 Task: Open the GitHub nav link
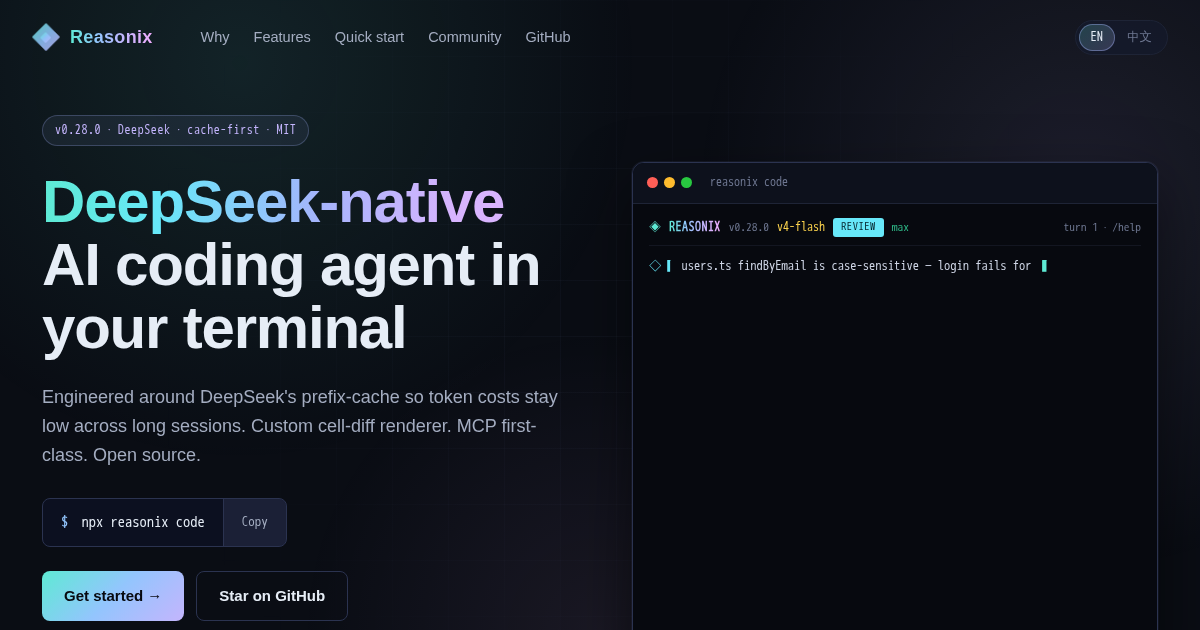point(548,37)
